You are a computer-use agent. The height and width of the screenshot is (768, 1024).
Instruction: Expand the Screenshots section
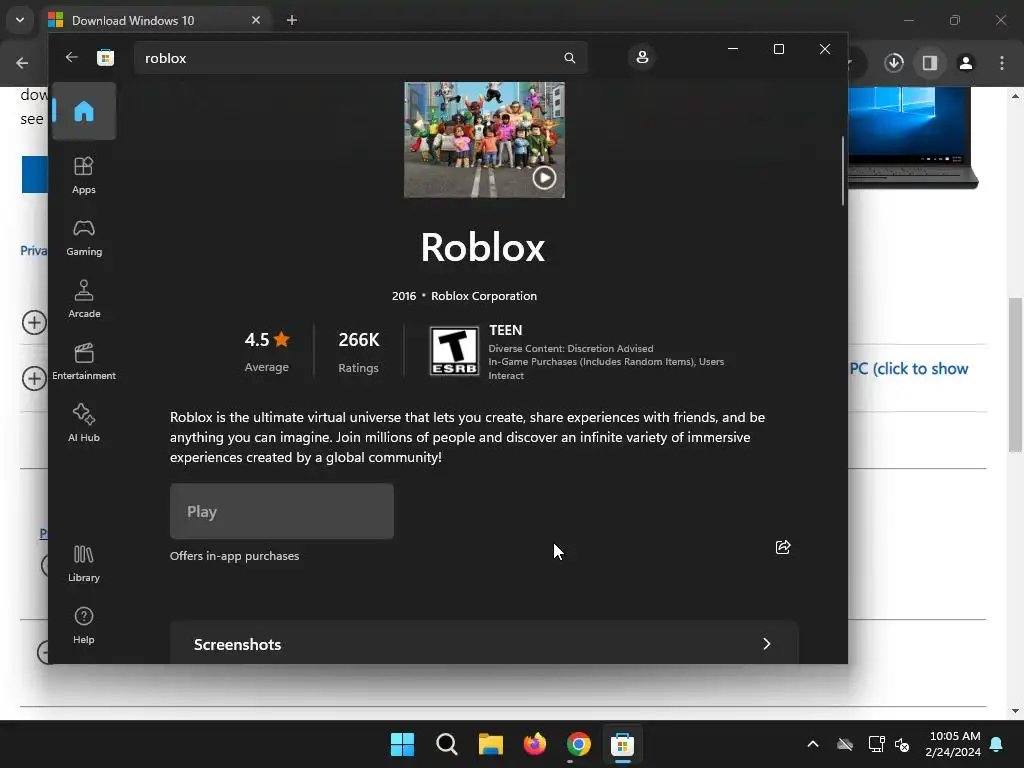[x=484, y=644]
